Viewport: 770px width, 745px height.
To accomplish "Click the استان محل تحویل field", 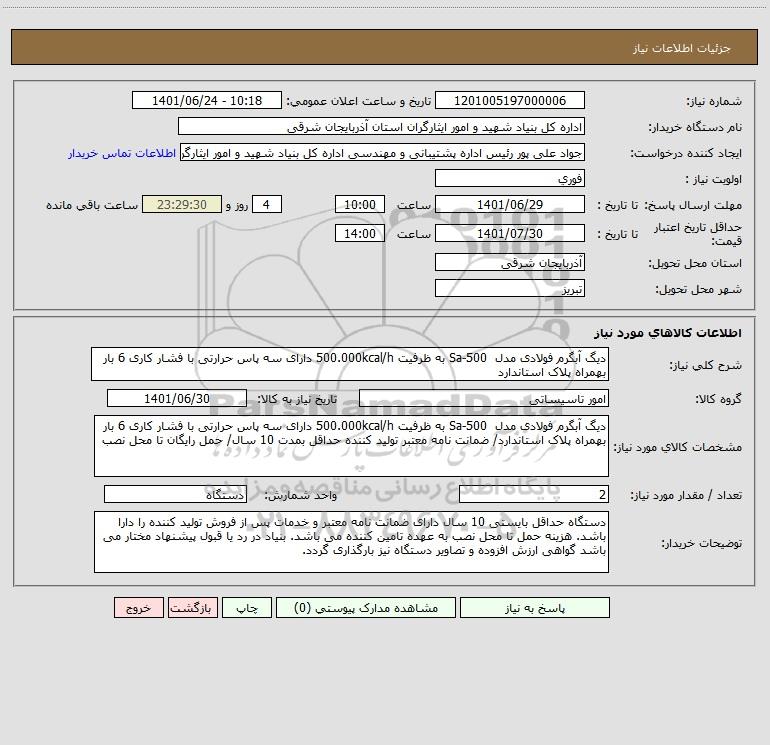I will coord(510,262).
